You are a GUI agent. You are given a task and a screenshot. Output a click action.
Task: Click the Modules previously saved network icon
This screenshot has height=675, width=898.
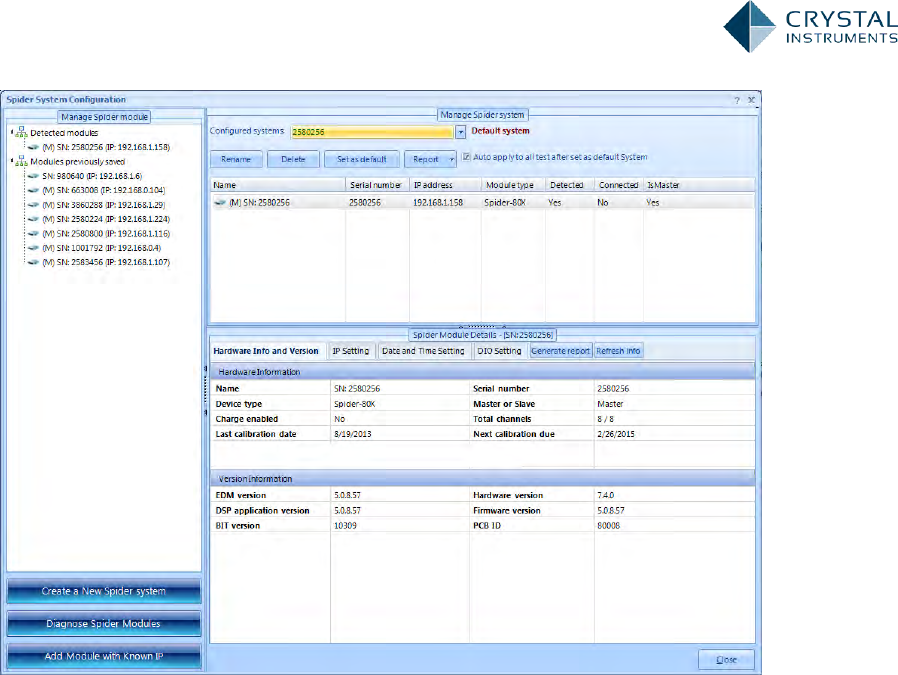21,161
